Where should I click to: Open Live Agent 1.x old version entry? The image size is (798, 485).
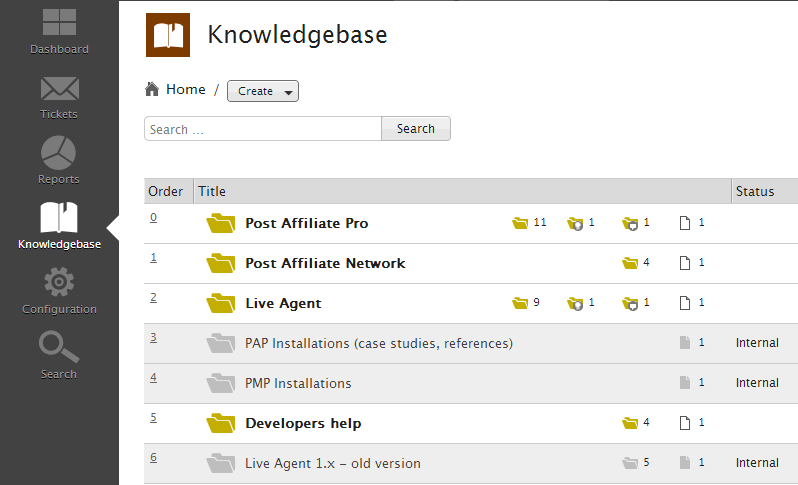pyautogui.click(x=332, y=463)
